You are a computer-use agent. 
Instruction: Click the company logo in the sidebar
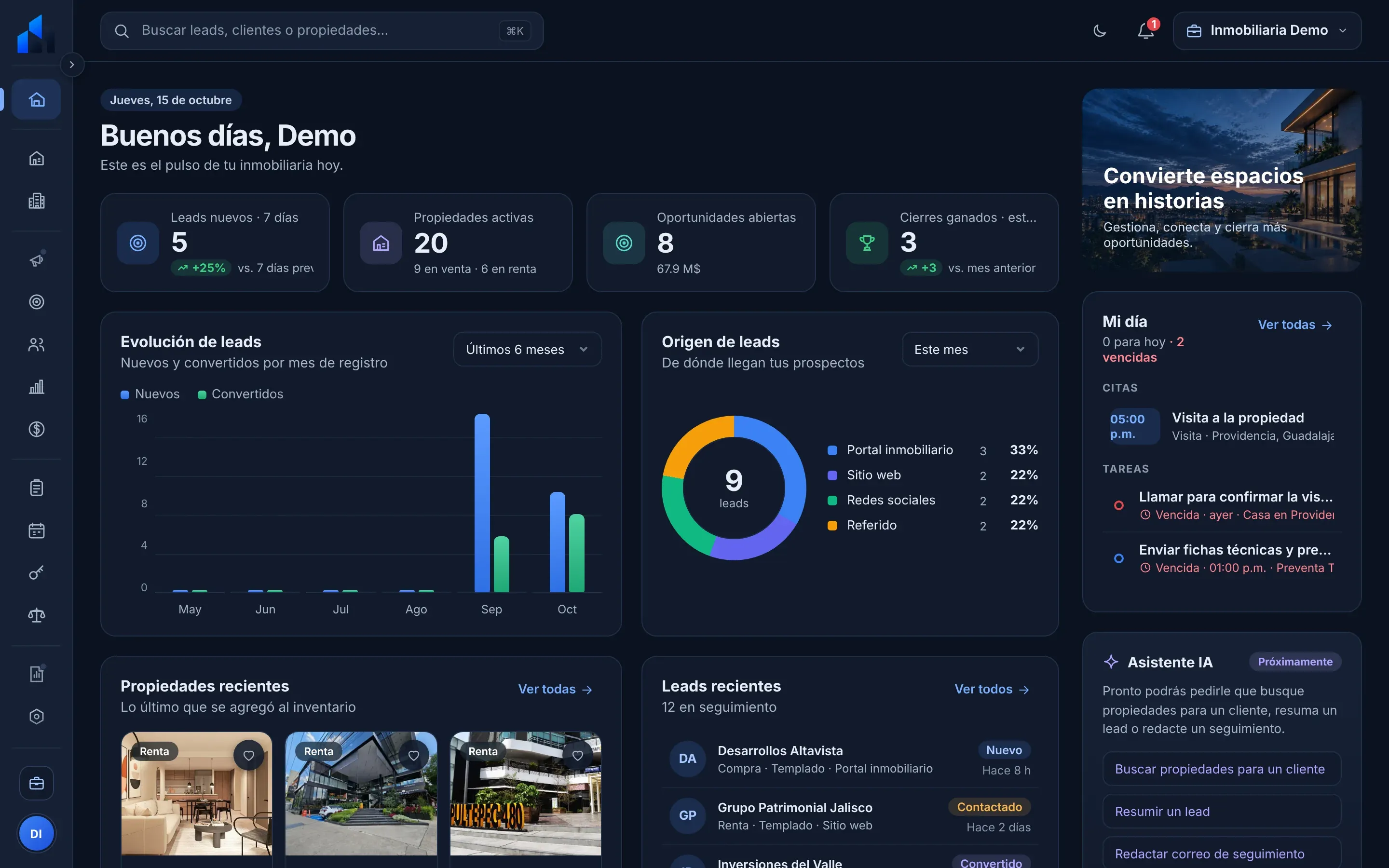(x=36, y=34)
